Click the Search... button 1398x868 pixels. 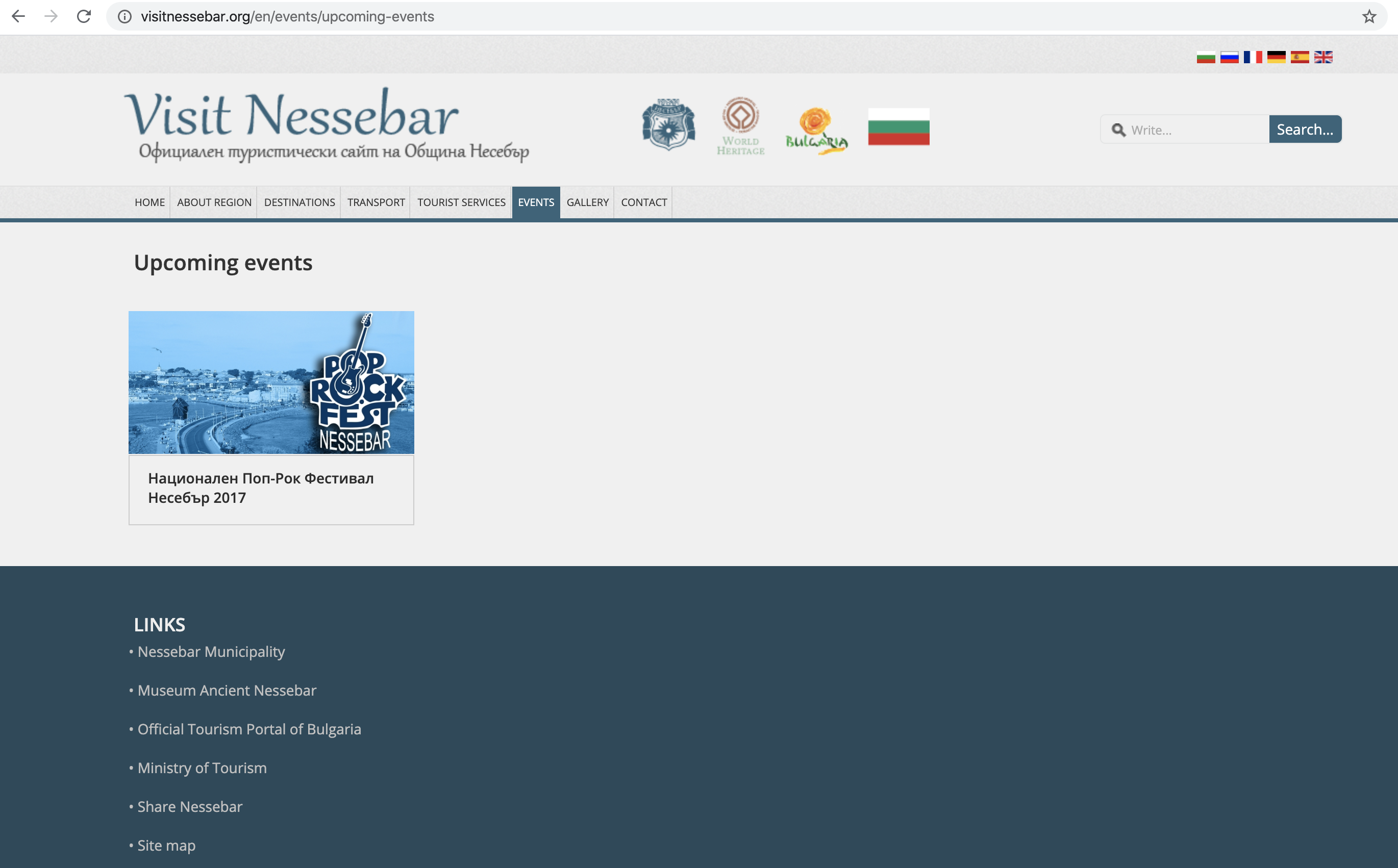(x=1305, y=129)
